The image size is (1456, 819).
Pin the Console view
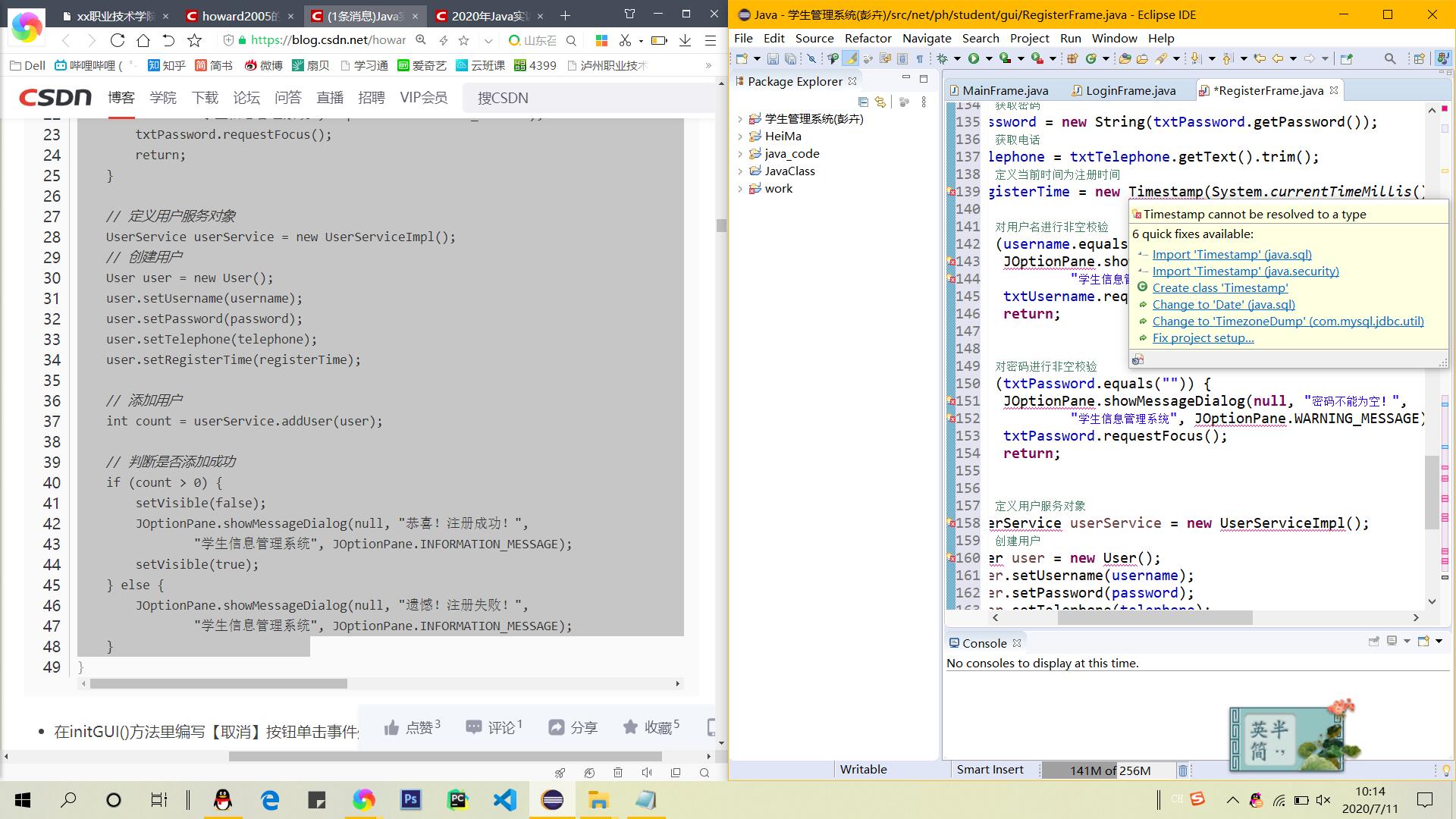coord(1373,642)
